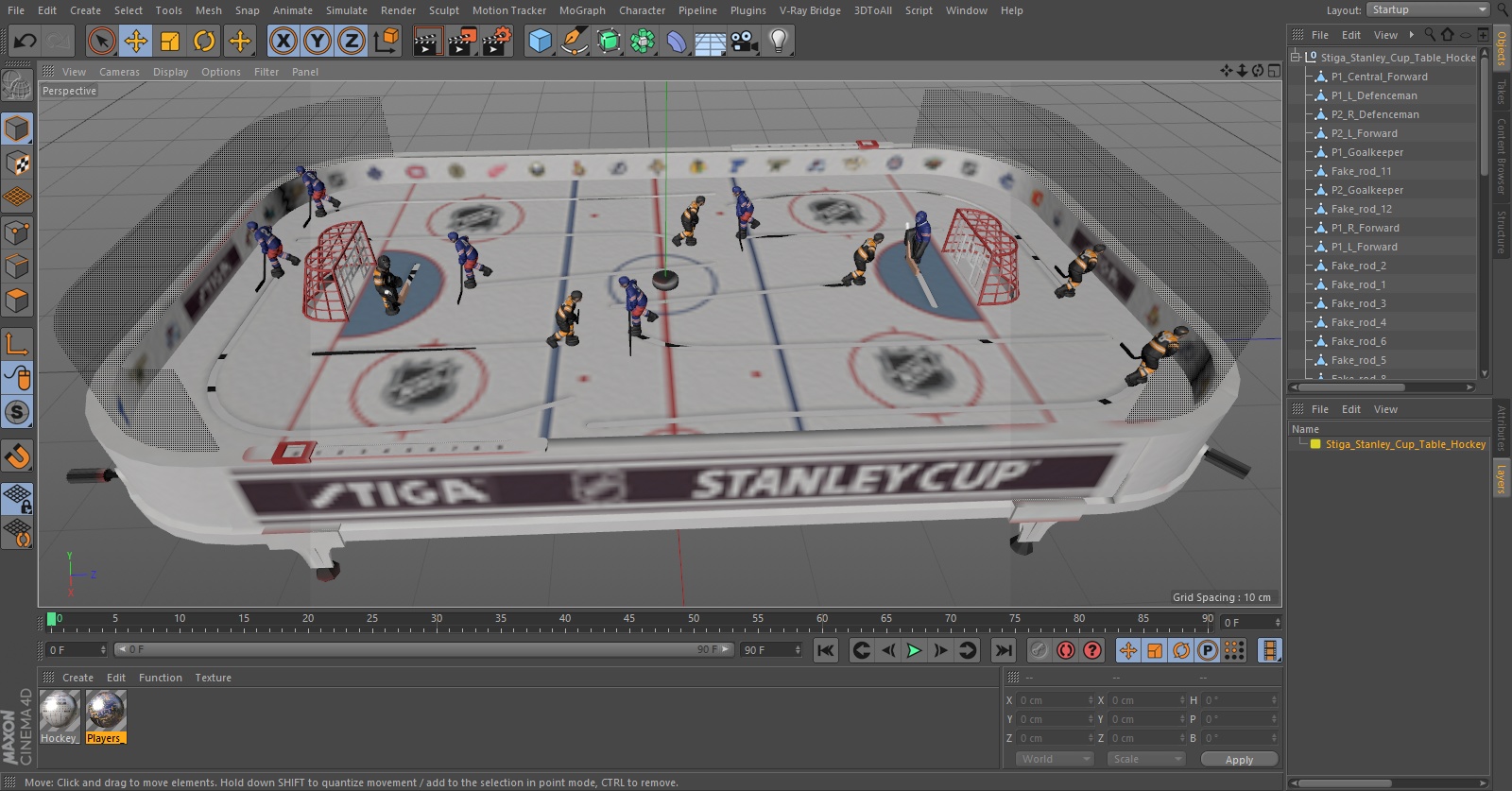
Task: Click the Undo arrow icon
Action: [25, 41]
